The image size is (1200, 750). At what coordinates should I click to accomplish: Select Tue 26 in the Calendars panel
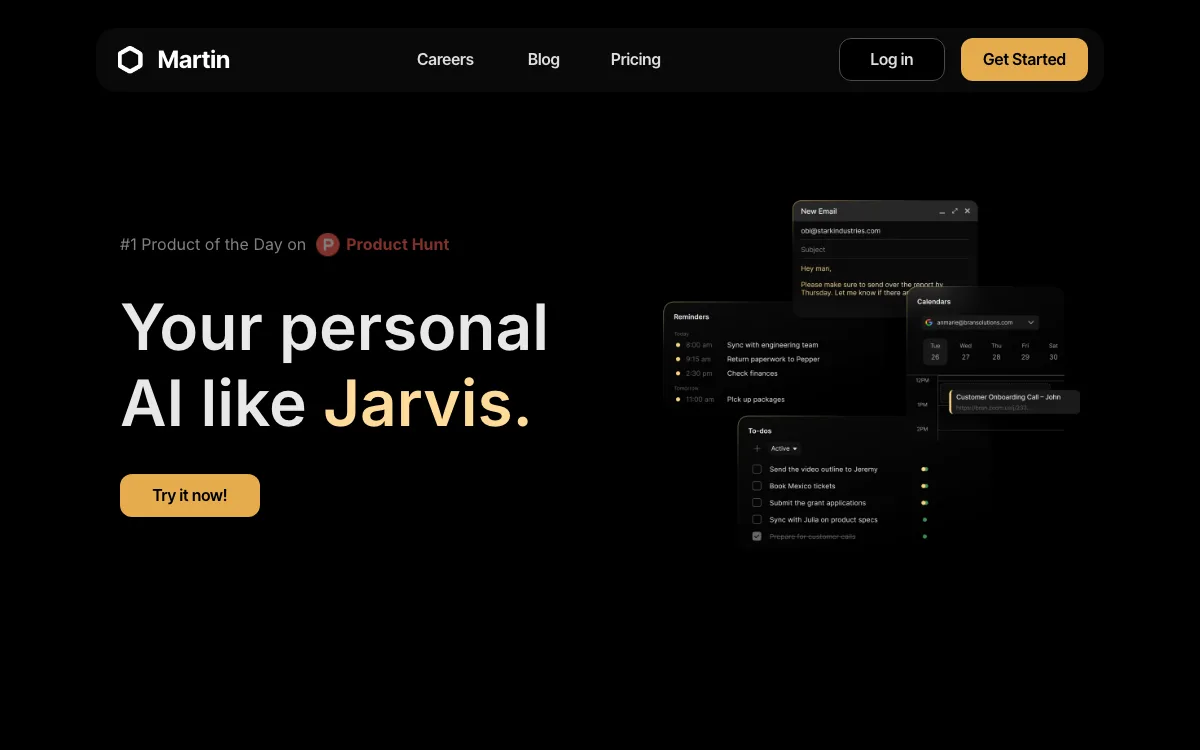click(935, 351)
